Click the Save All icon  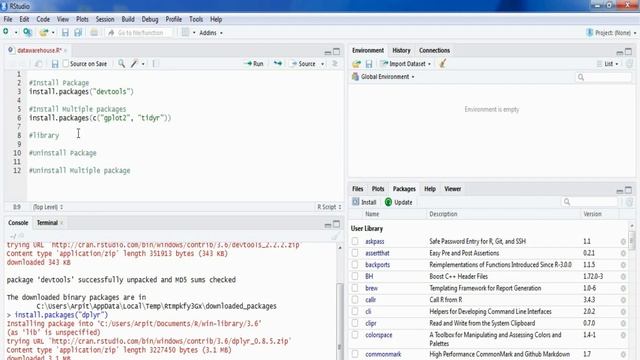[78, 33]
